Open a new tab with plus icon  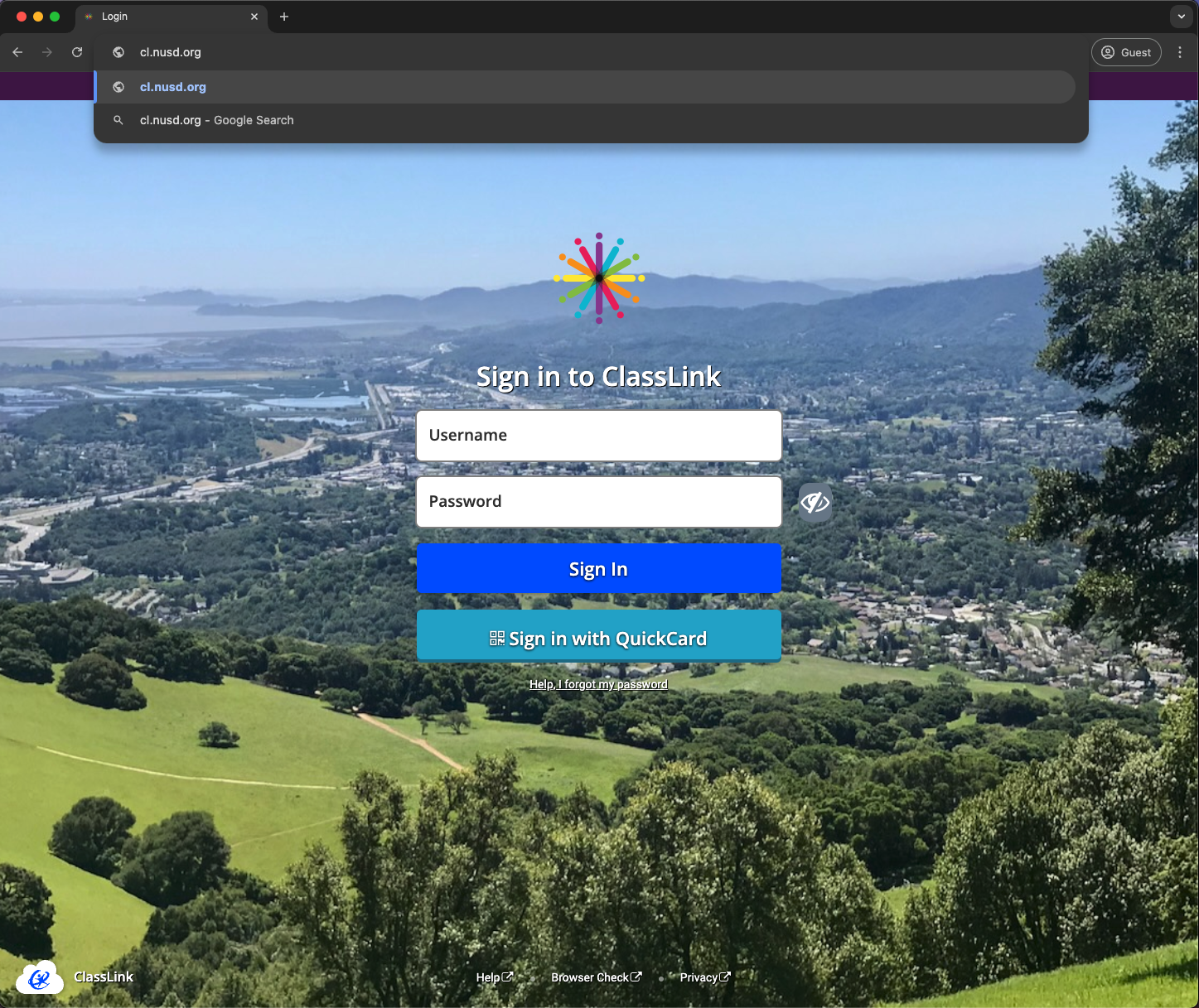284,17
